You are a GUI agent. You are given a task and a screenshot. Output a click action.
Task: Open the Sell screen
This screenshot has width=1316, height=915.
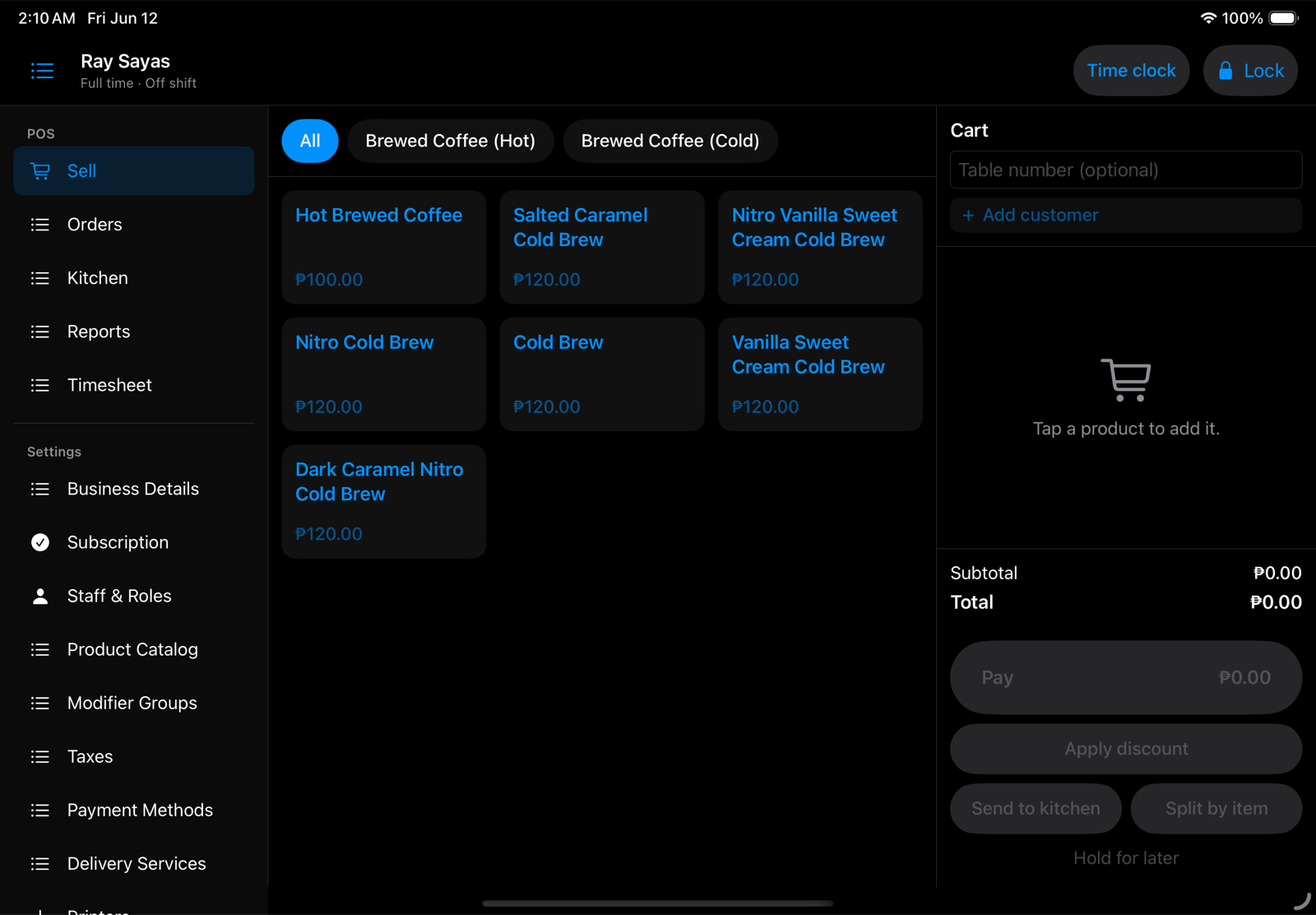click(x=134, y=171)
